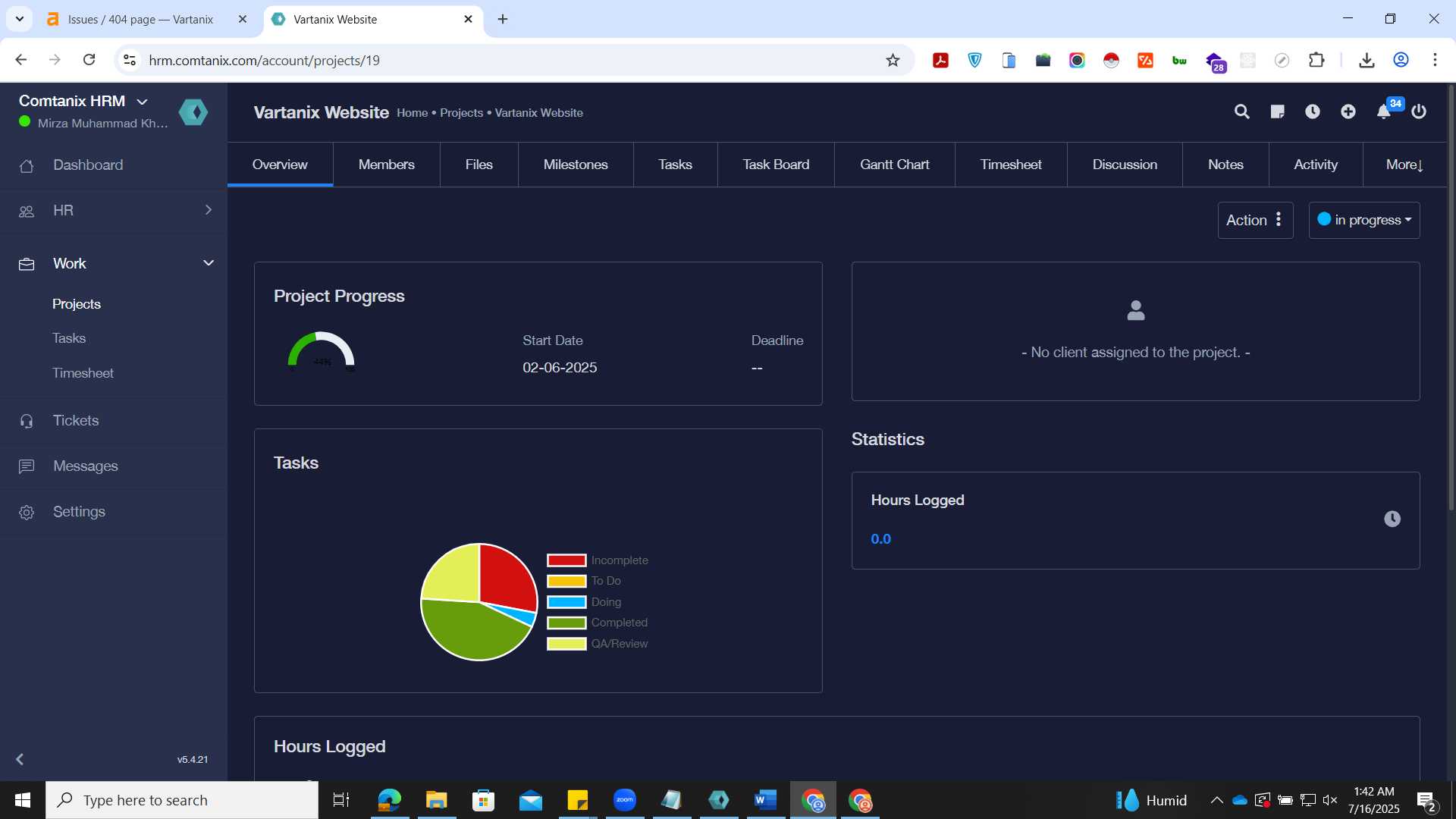Open Chrome three-dot menu
This screenshot has width=1456, height=819.
(x=1435, y=60)
